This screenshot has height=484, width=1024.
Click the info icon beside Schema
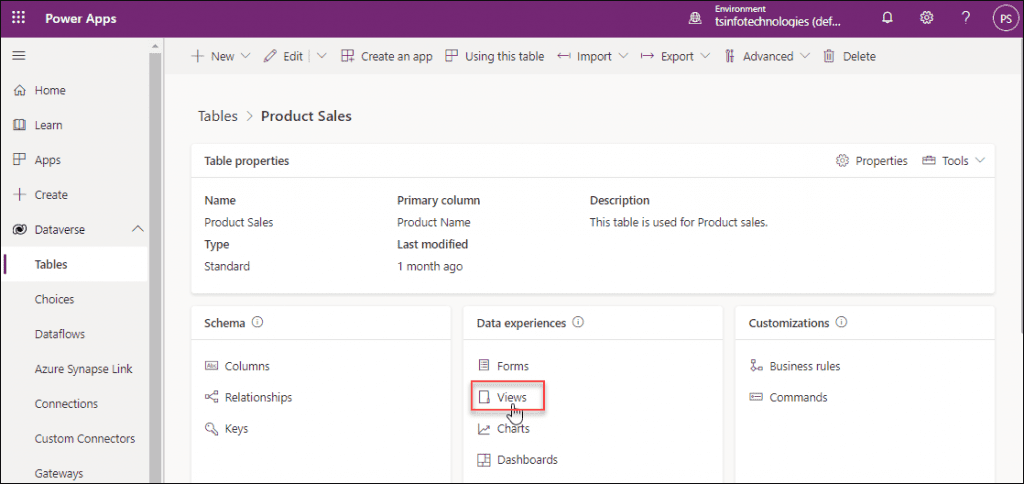257,323
